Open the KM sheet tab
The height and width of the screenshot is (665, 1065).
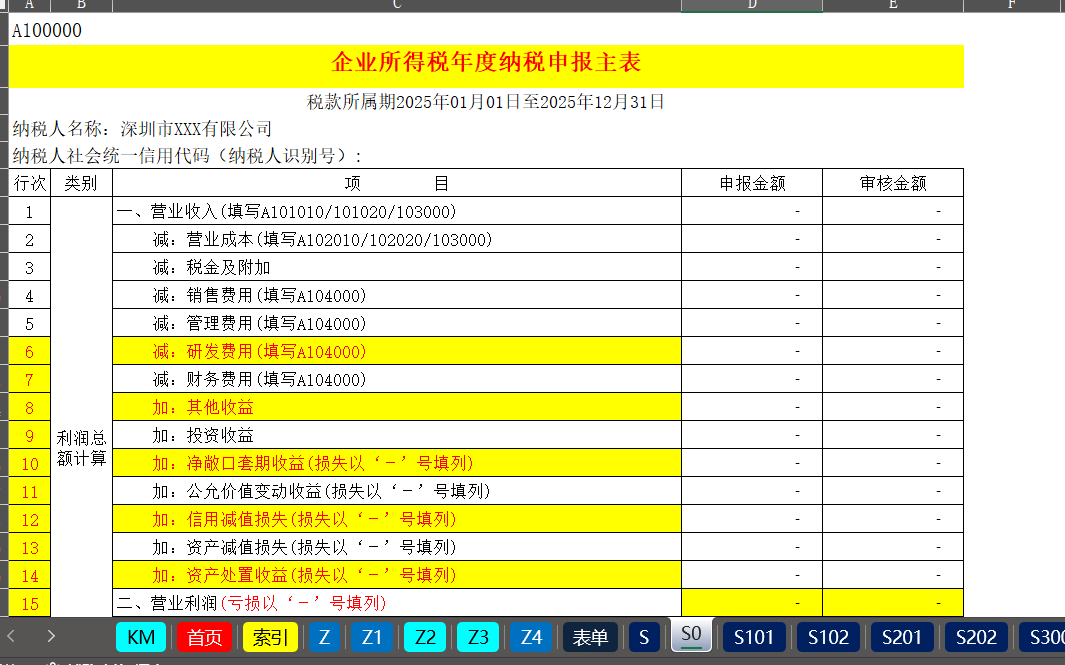[141, 637]
